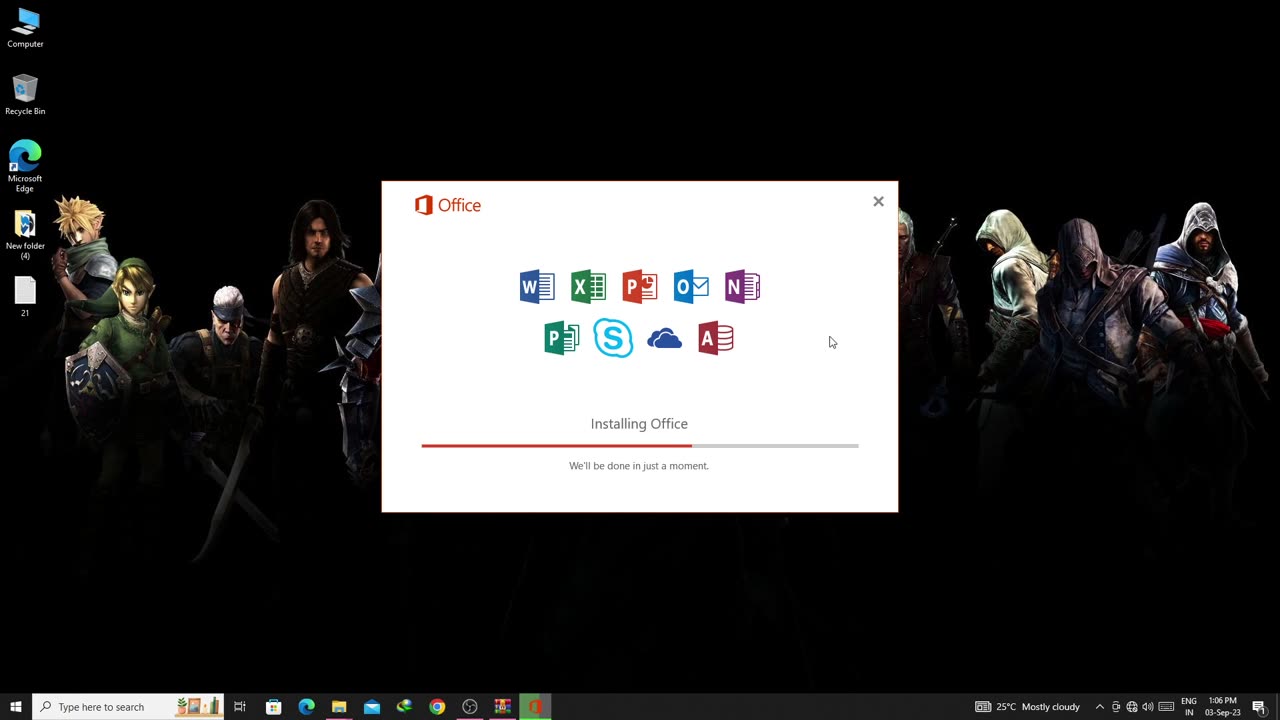Expand the hidden system tray icons
Image resolution: width=1280 pixels, height=720 pixels.
1100,707
